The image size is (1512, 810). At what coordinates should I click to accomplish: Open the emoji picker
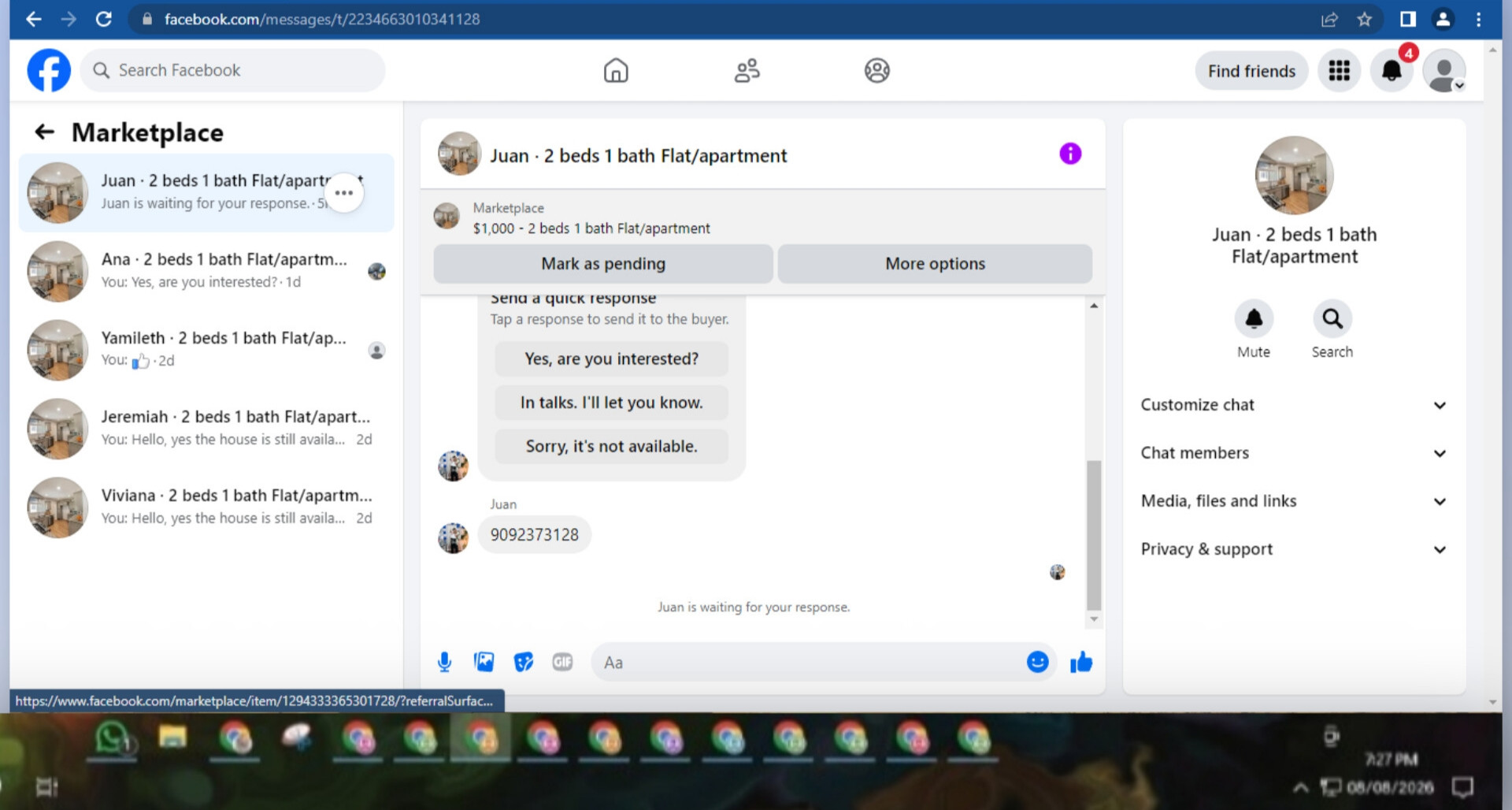pyautogui.click(x=1037, y=662)
